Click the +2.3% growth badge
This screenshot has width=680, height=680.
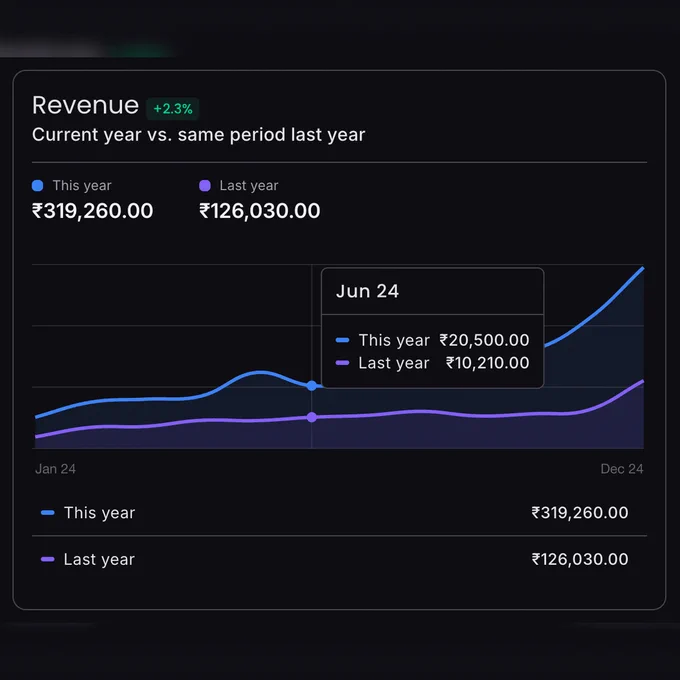coord(173,108)
